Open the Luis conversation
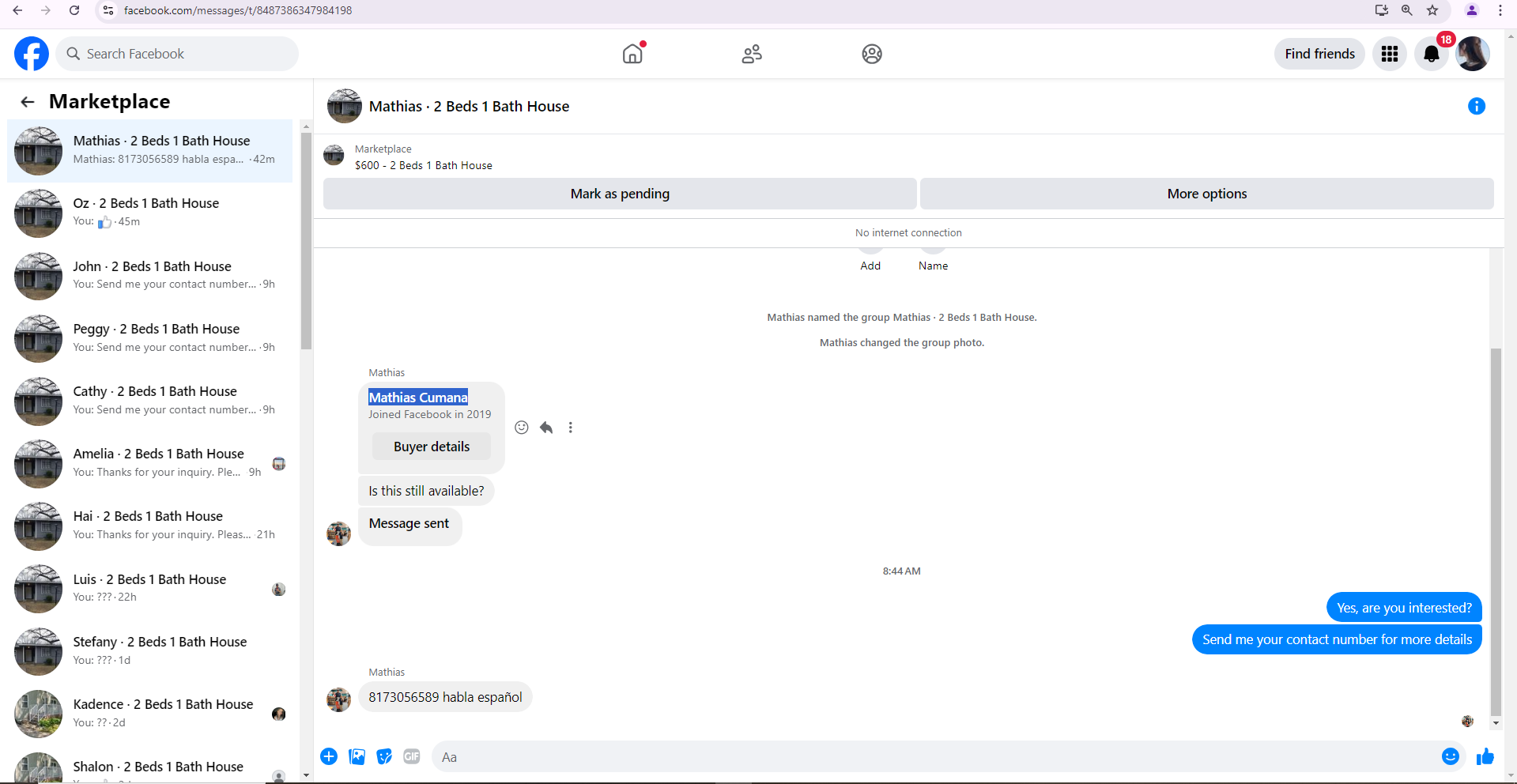Viewport: 1517px width, 784px height. (x=150, y=589)
